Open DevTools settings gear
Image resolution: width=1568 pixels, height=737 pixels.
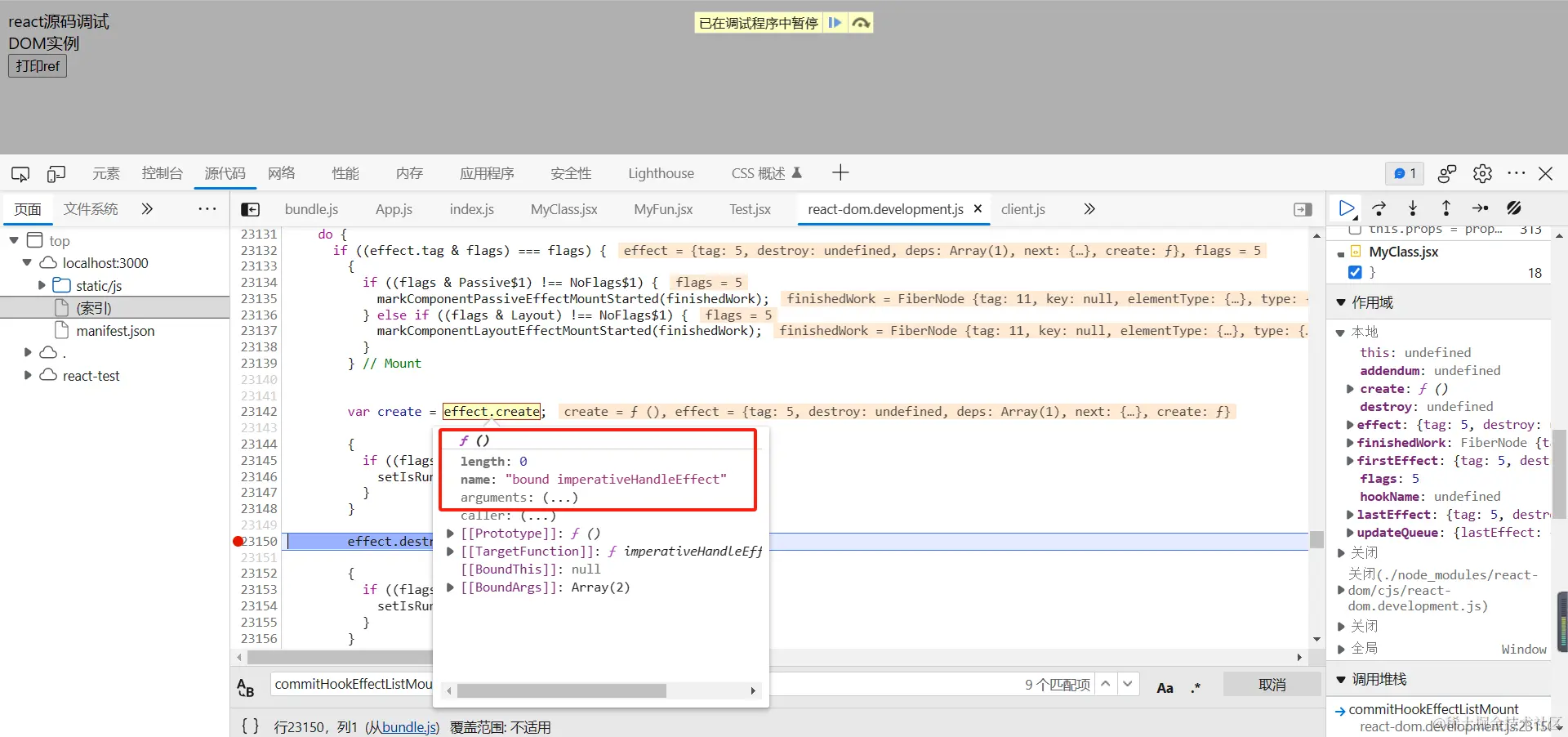(1482, 173)
